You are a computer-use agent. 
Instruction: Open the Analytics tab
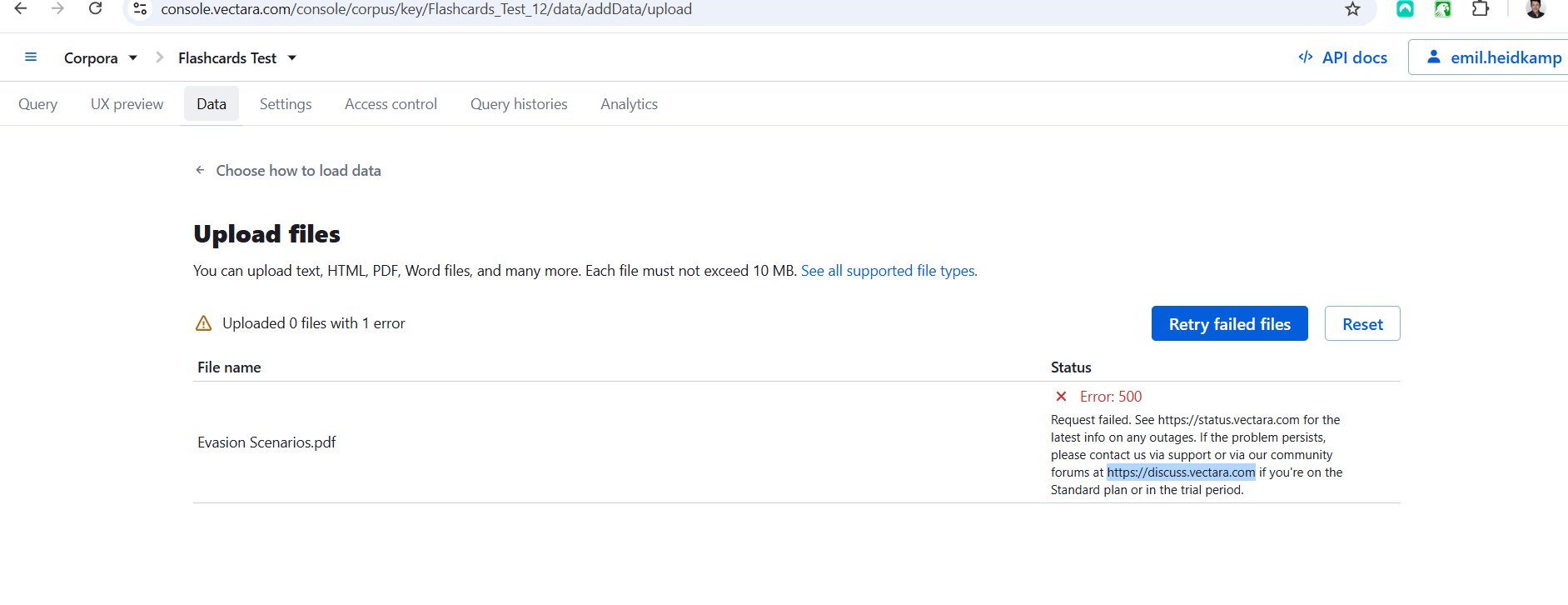[630, 104]
